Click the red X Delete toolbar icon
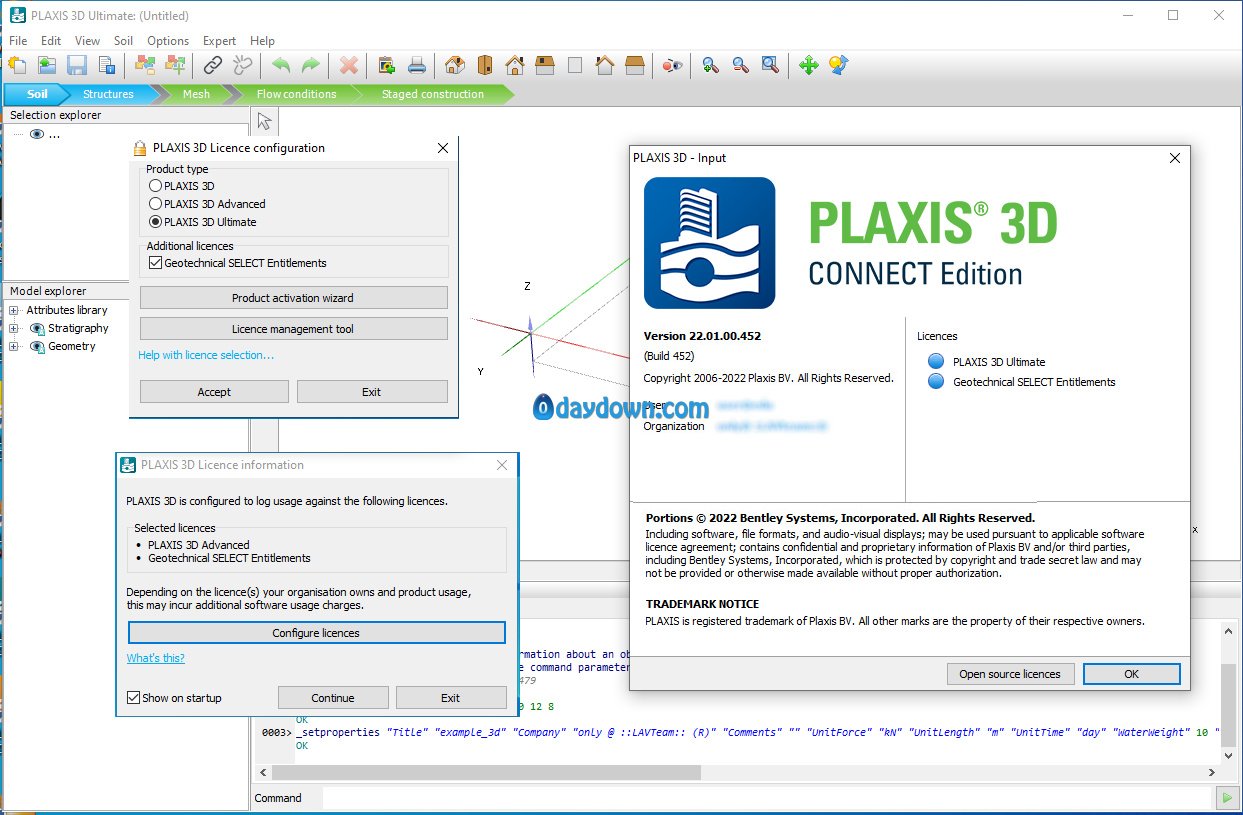Viewport: 1243px width, 815px height. [x=349, y=65]
